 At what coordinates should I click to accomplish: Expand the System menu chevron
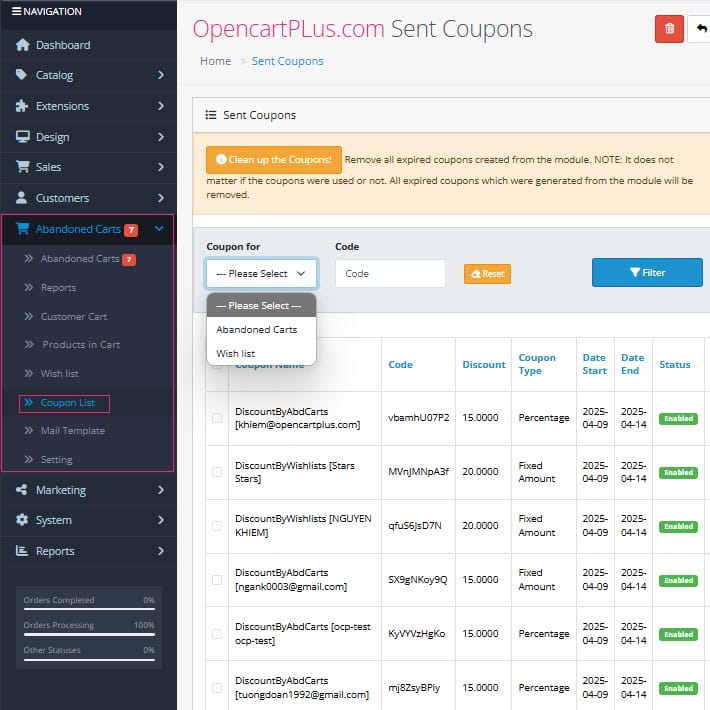coord(161,520)
